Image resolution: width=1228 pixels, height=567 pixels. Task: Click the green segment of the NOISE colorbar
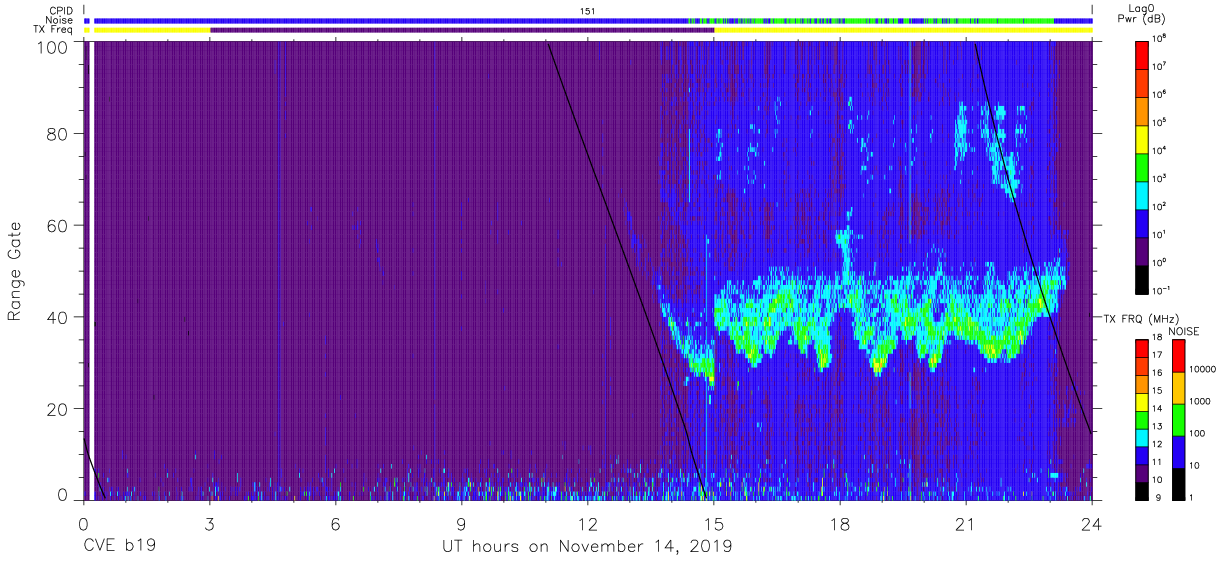click(1179, 419)
